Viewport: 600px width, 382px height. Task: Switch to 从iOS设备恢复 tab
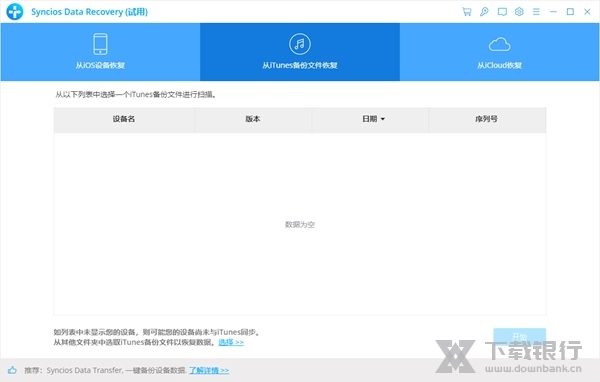click(x=100, y=52)
